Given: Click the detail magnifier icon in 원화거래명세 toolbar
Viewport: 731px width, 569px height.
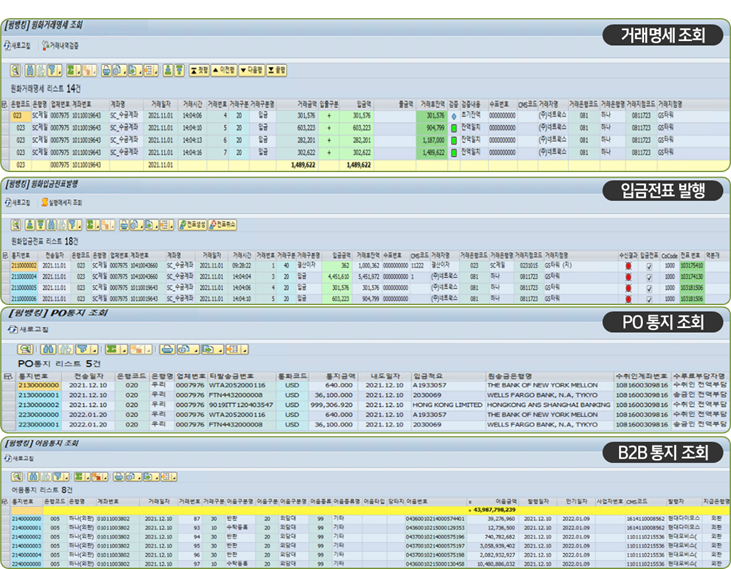Looking at the screenshot, I should (17, 70).
